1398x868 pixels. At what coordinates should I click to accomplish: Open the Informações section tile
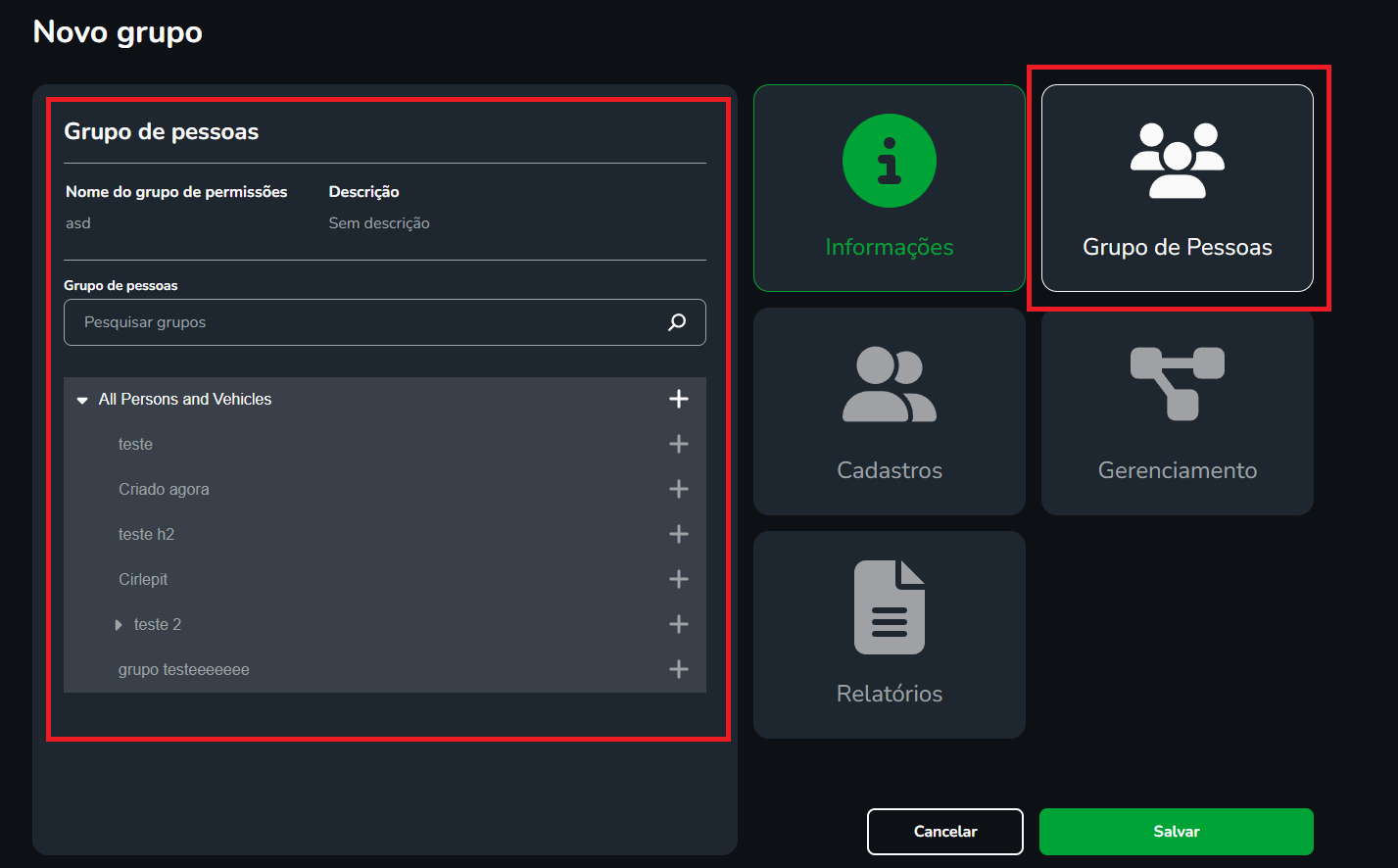pos(889,188)
